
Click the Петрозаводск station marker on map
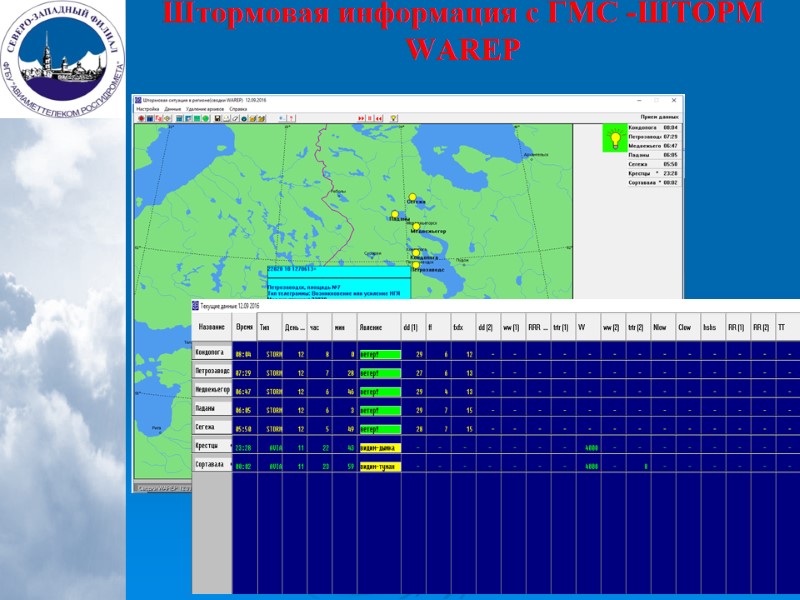pos(416,265)
